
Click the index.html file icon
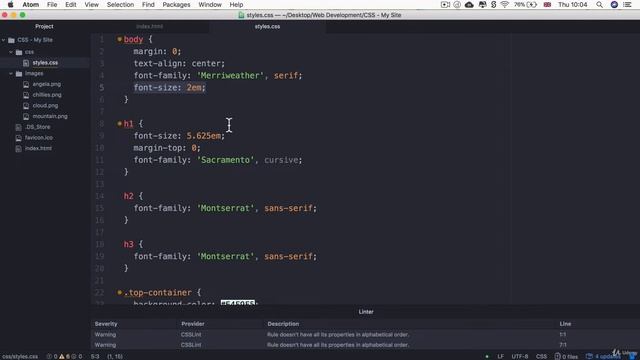18,149
